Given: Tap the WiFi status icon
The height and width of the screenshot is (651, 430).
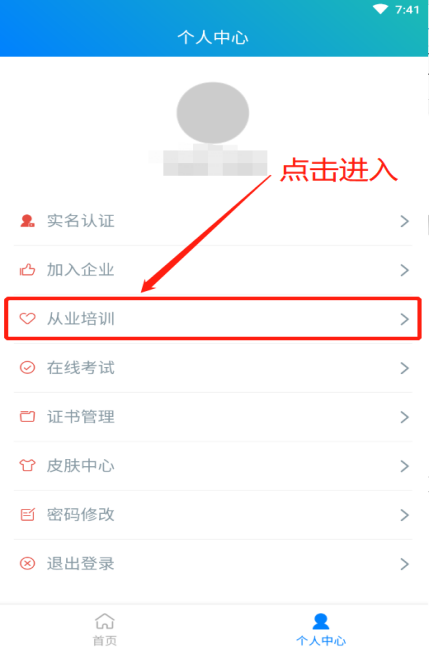Looking at the screenshot, I should (380, 9).
